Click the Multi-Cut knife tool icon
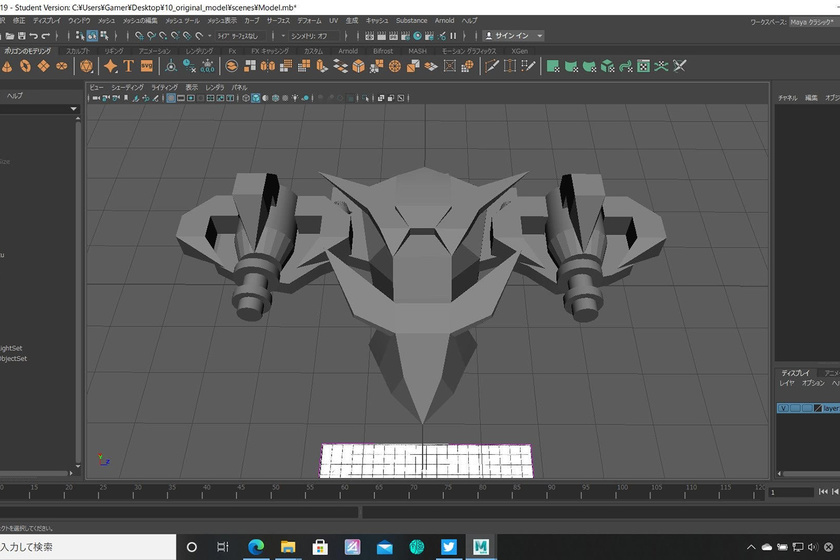 491,66
